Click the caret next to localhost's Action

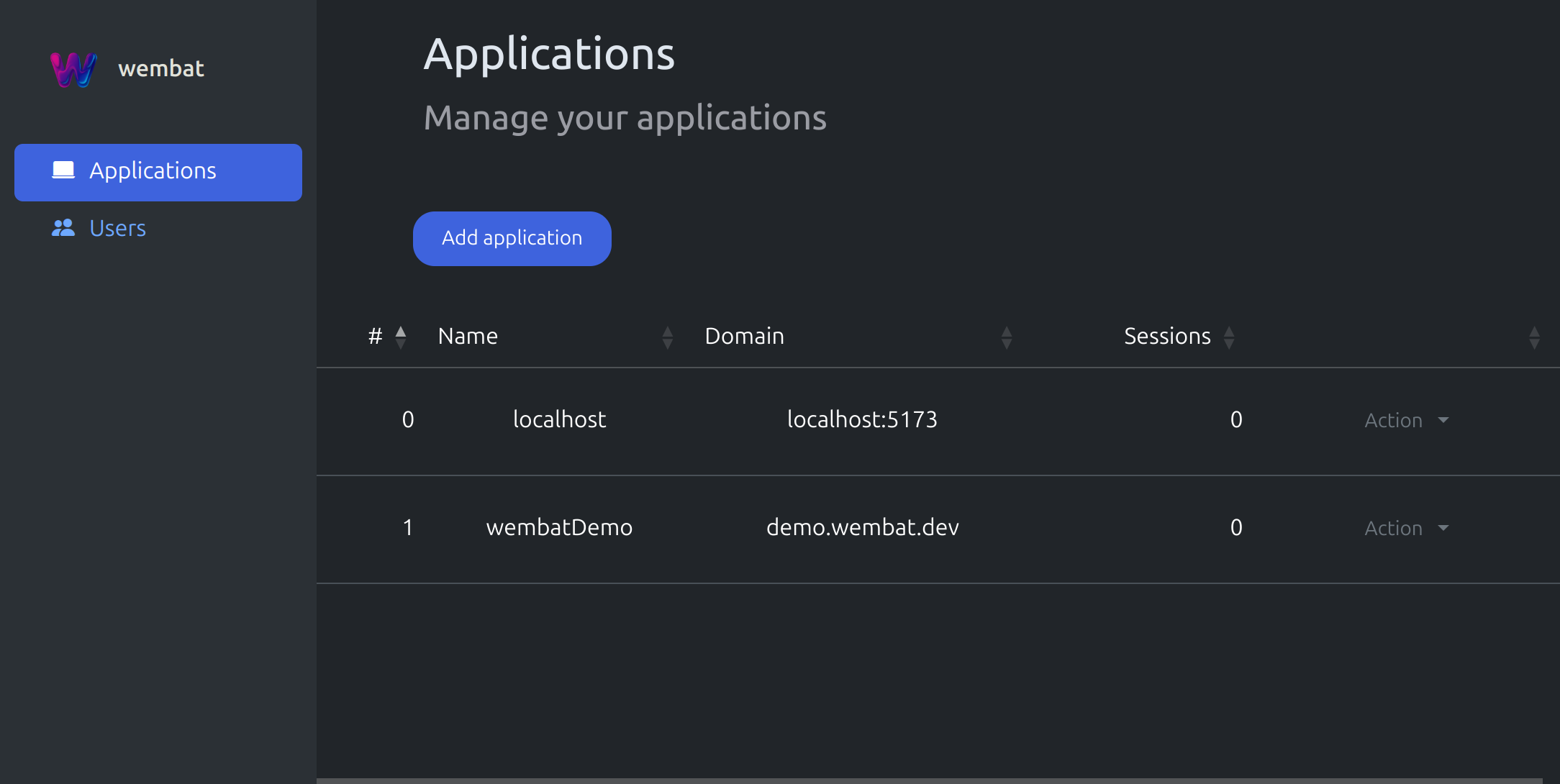[x=1443, y=420]
